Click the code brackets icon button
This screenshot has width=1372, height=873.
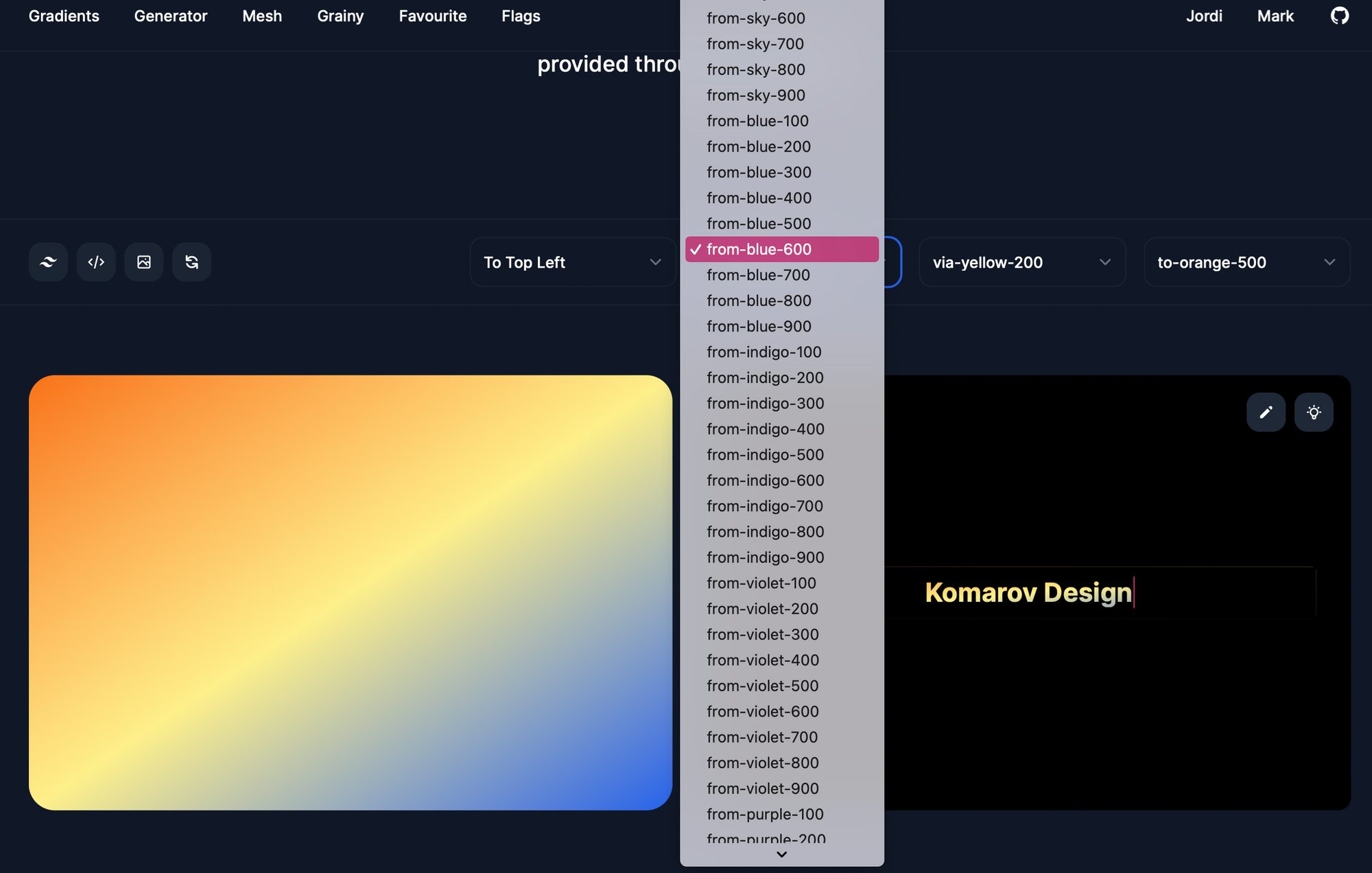pos(96,262)
